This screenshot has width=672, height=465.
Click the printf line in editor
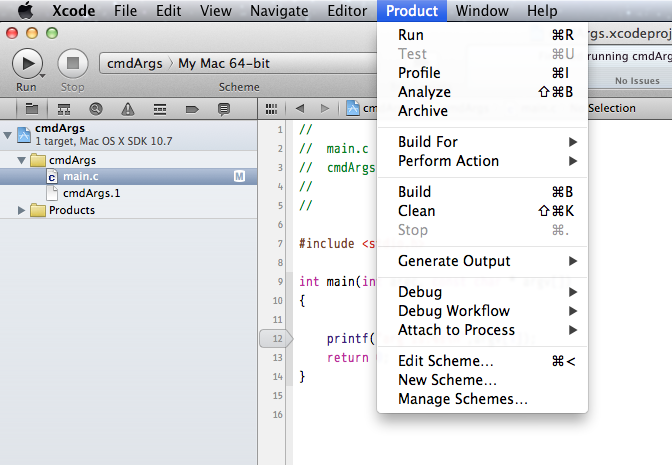(x=351, y=339)
